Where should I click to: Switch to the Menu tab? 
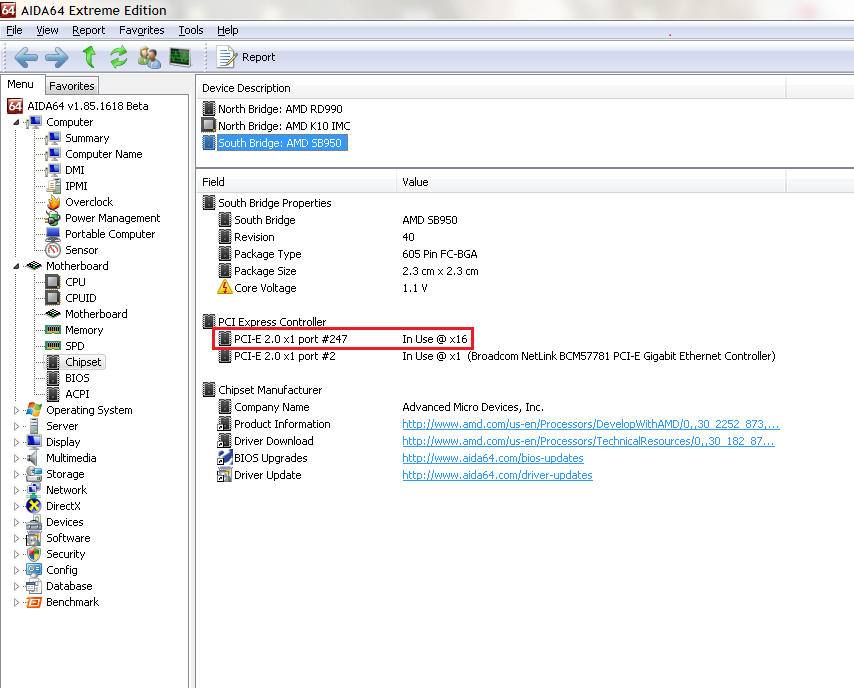[x=21, y=84]
